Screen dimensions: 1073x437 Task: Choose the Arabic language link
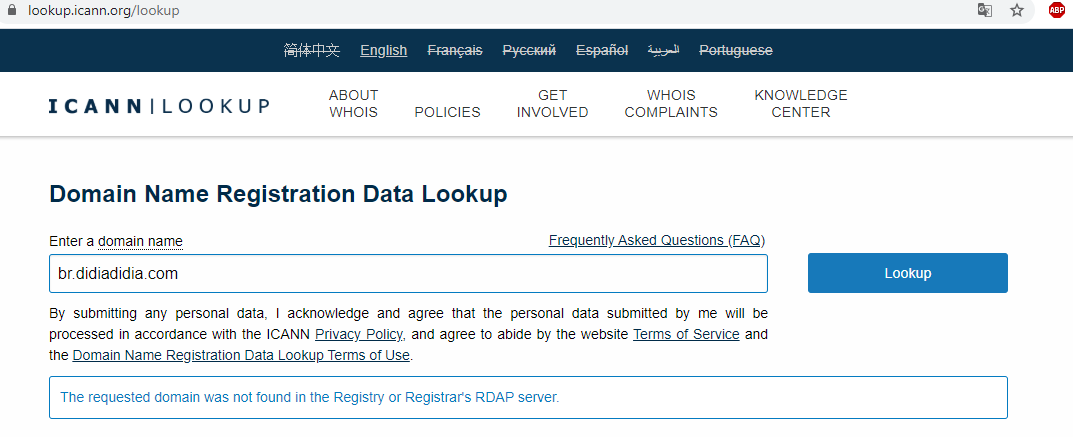pos(664,51)
